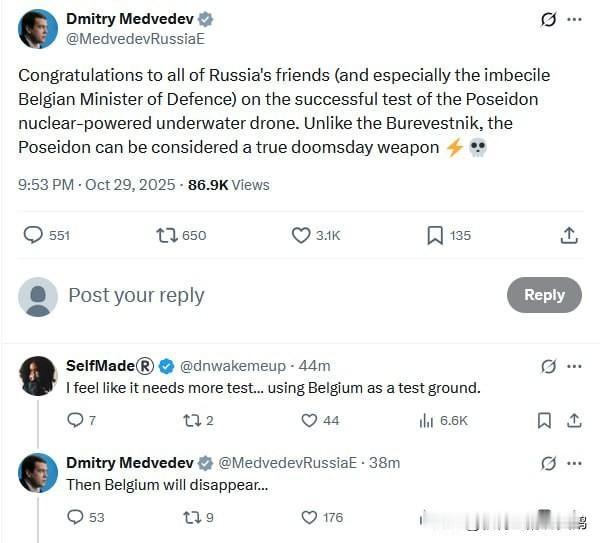Screen dimensions: 600x543
Task: Open more options on main post
Action: (x=574, y=20)
